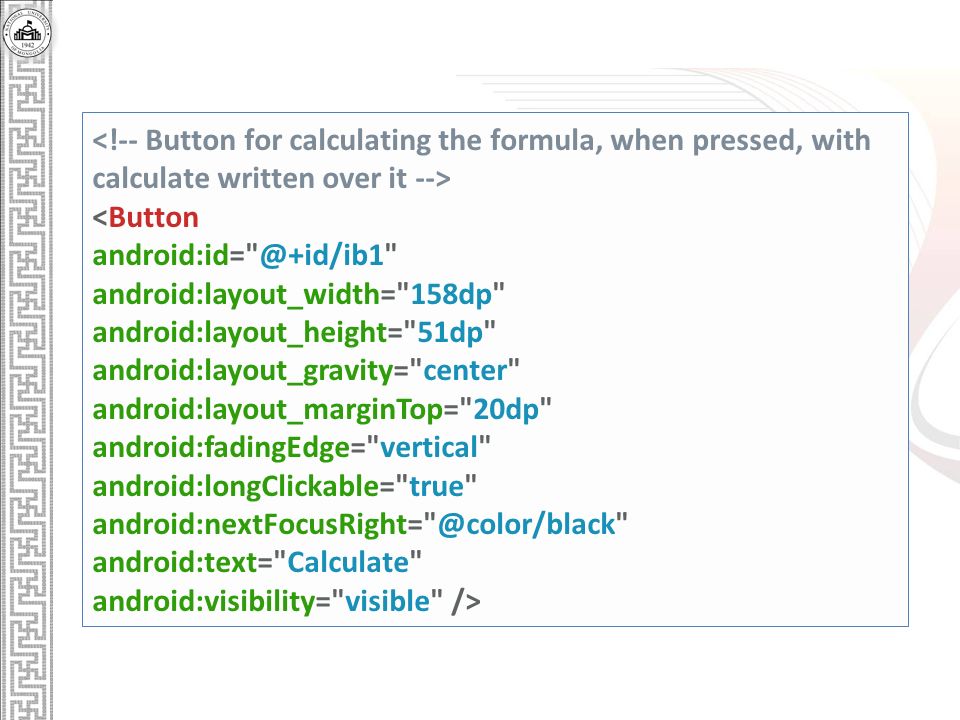The height and width of the screenshot is (720, 960).
Task: Select the android:layout_width attribute
Action: coord(236,294)
